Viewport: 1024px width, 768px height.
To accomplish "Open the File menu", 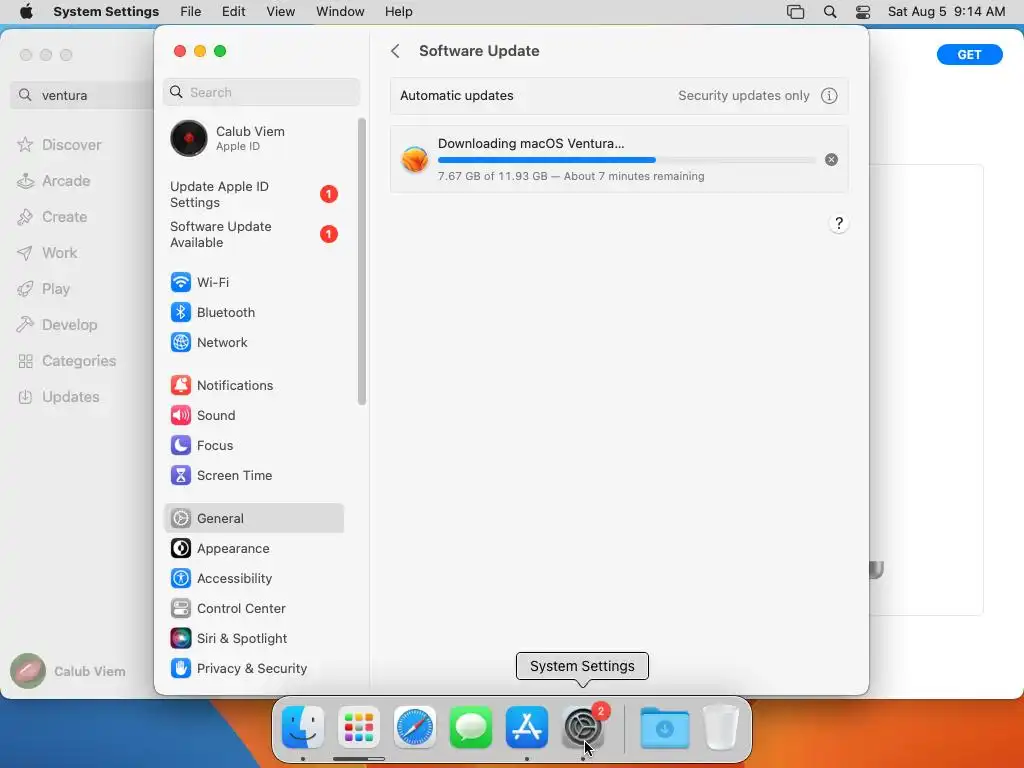I will tap(191, 12).
